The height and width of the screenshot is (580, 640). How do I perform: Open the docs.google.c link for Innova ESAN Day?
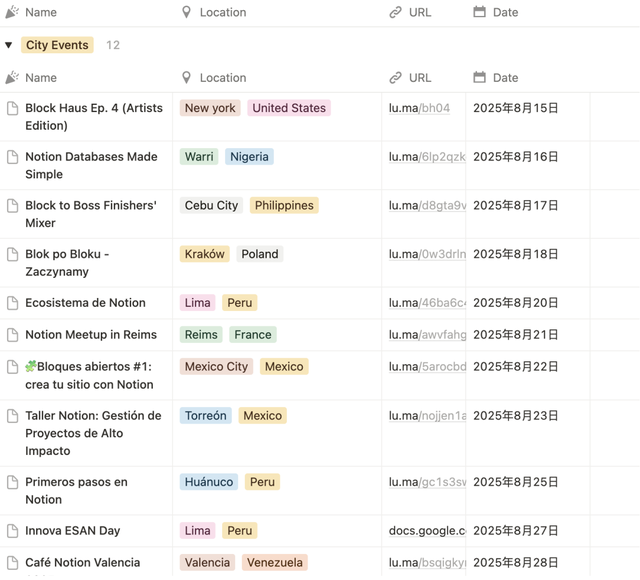[427, 531]
